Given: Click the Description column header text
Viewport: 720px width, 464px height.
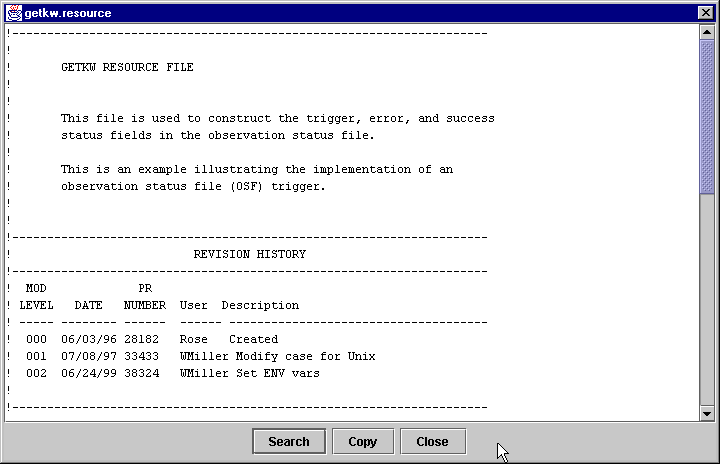Looking at the screenshot, I should coord(260,305).
